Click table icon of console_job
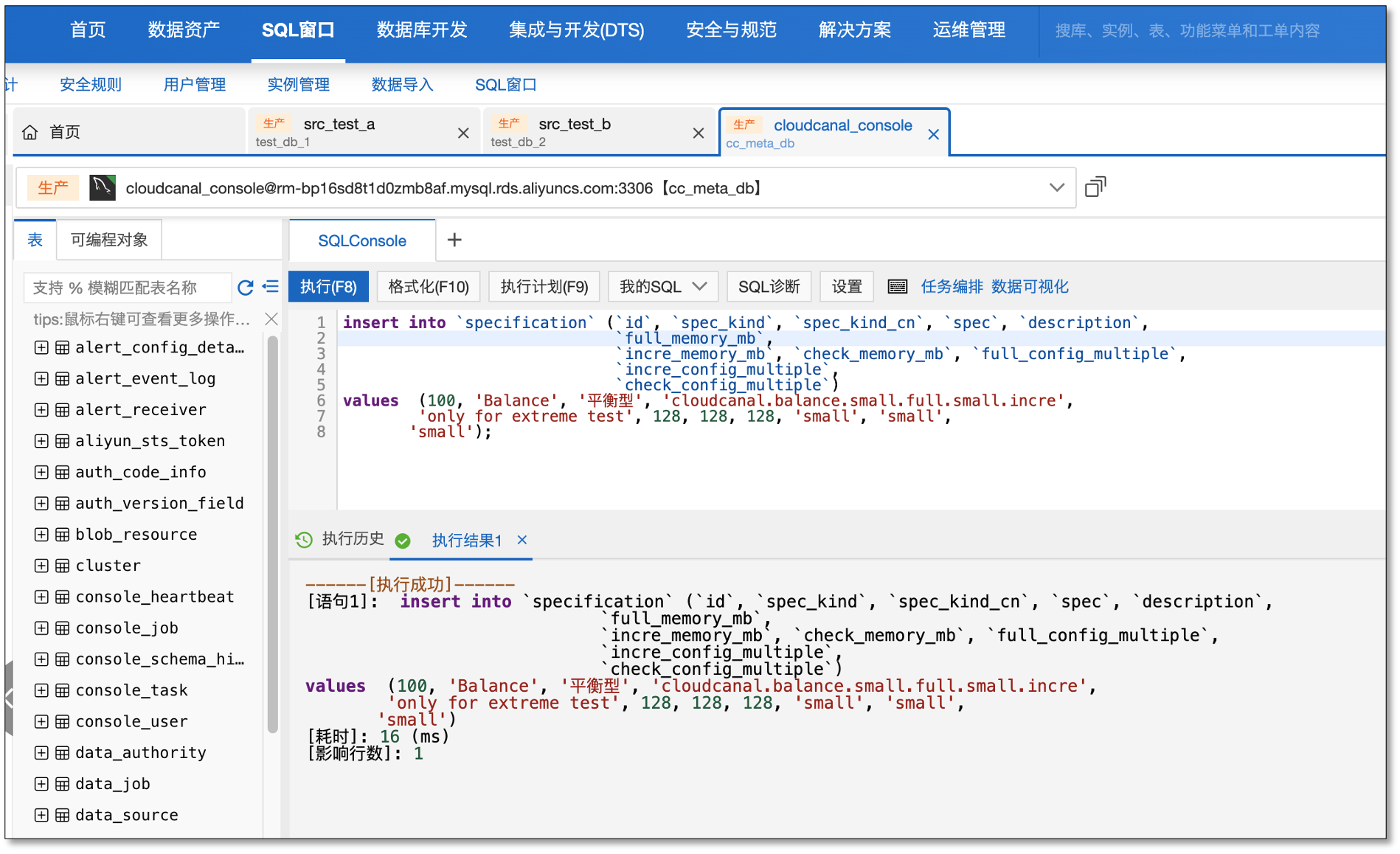The height and width of the screenshot is (854, 1400). (x=63, y=628)
